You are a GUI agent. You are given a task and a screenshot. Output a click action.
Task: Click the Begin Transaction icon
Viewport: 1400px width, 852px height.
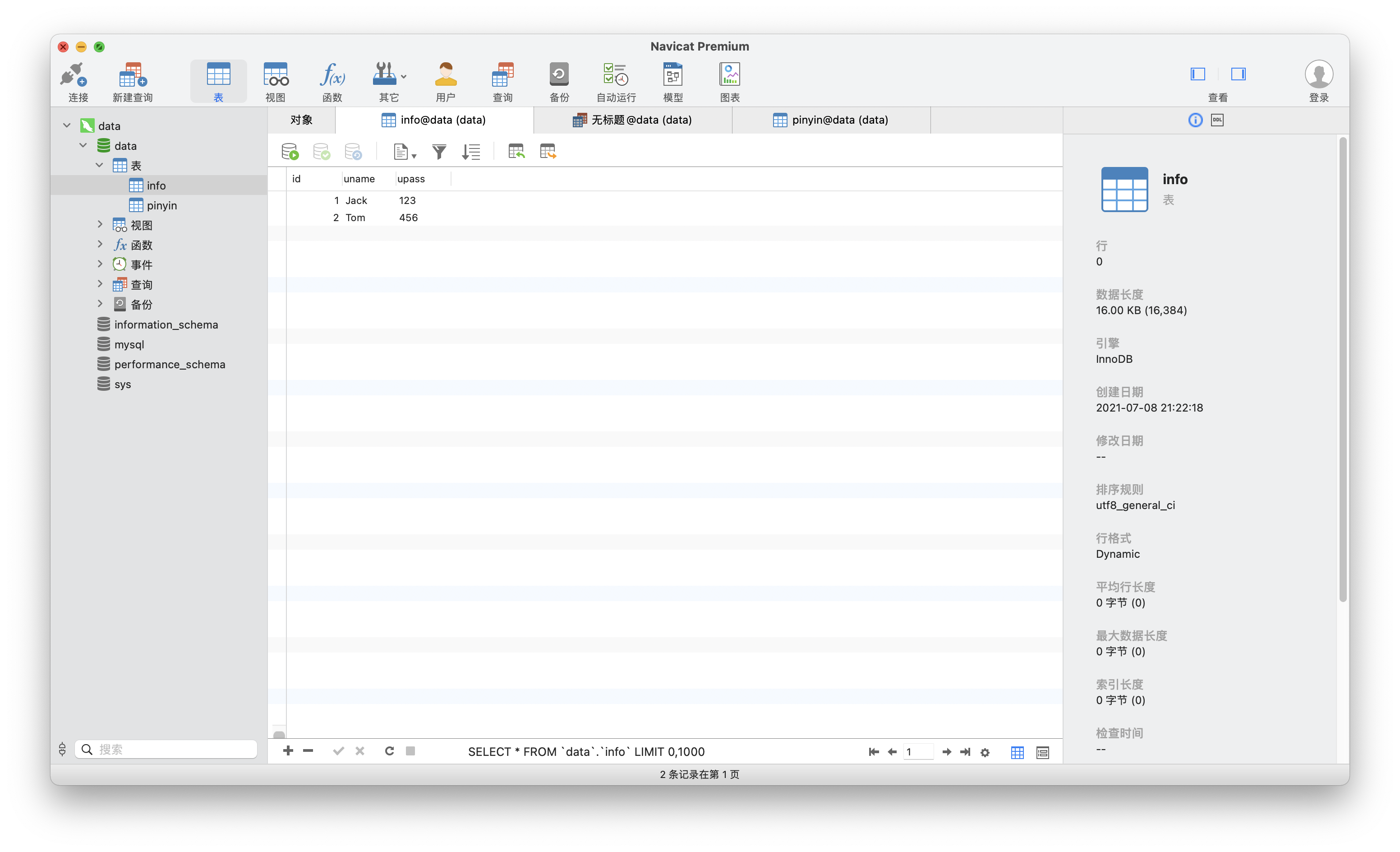(290, 152)
